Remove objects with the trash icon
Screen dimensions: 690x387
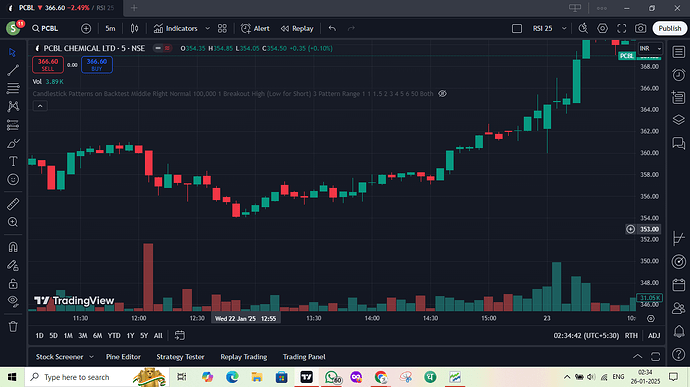tap(13, 326)
